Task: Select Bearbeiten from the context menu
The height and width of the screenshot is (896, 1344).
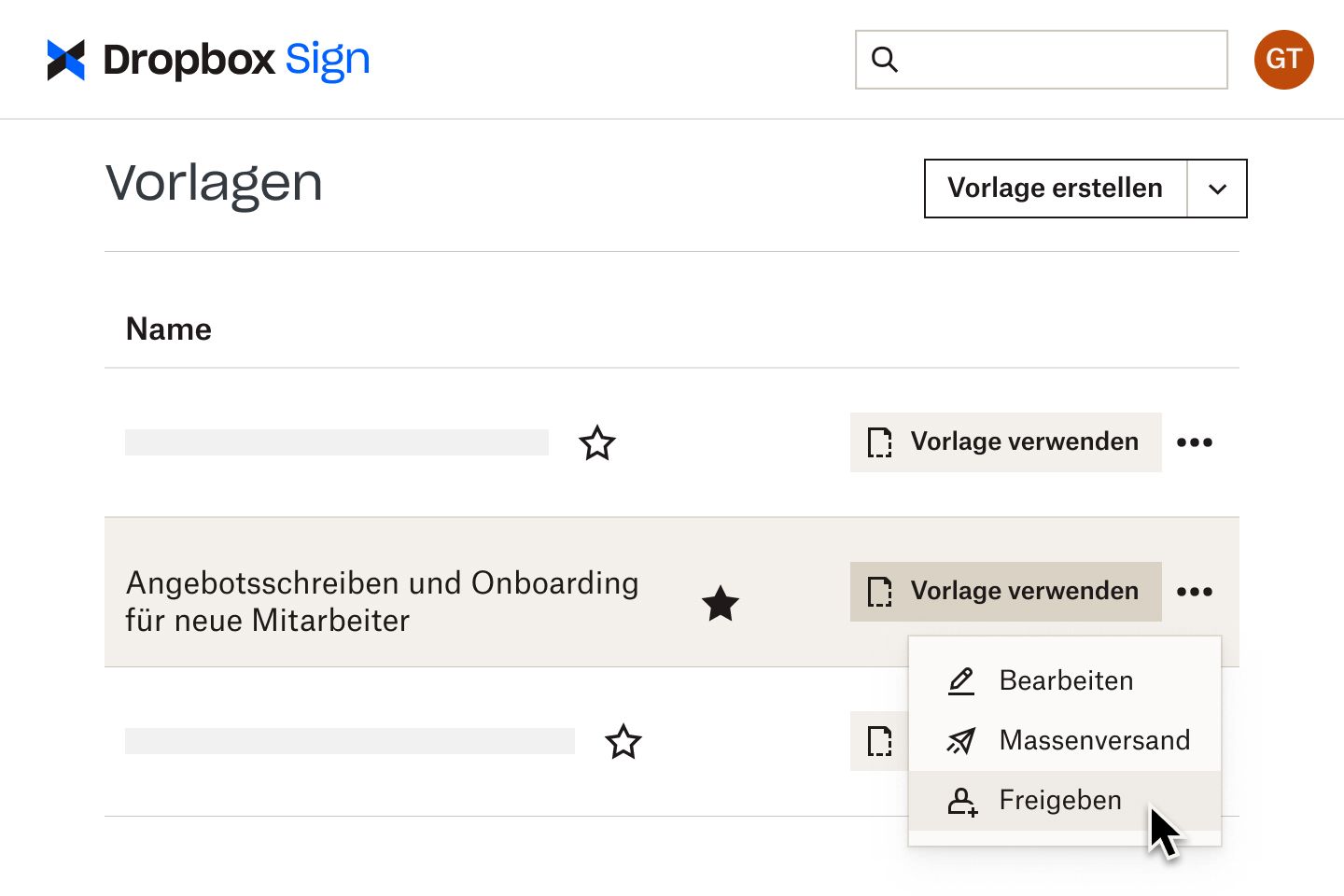Action: click(1065, 681)
